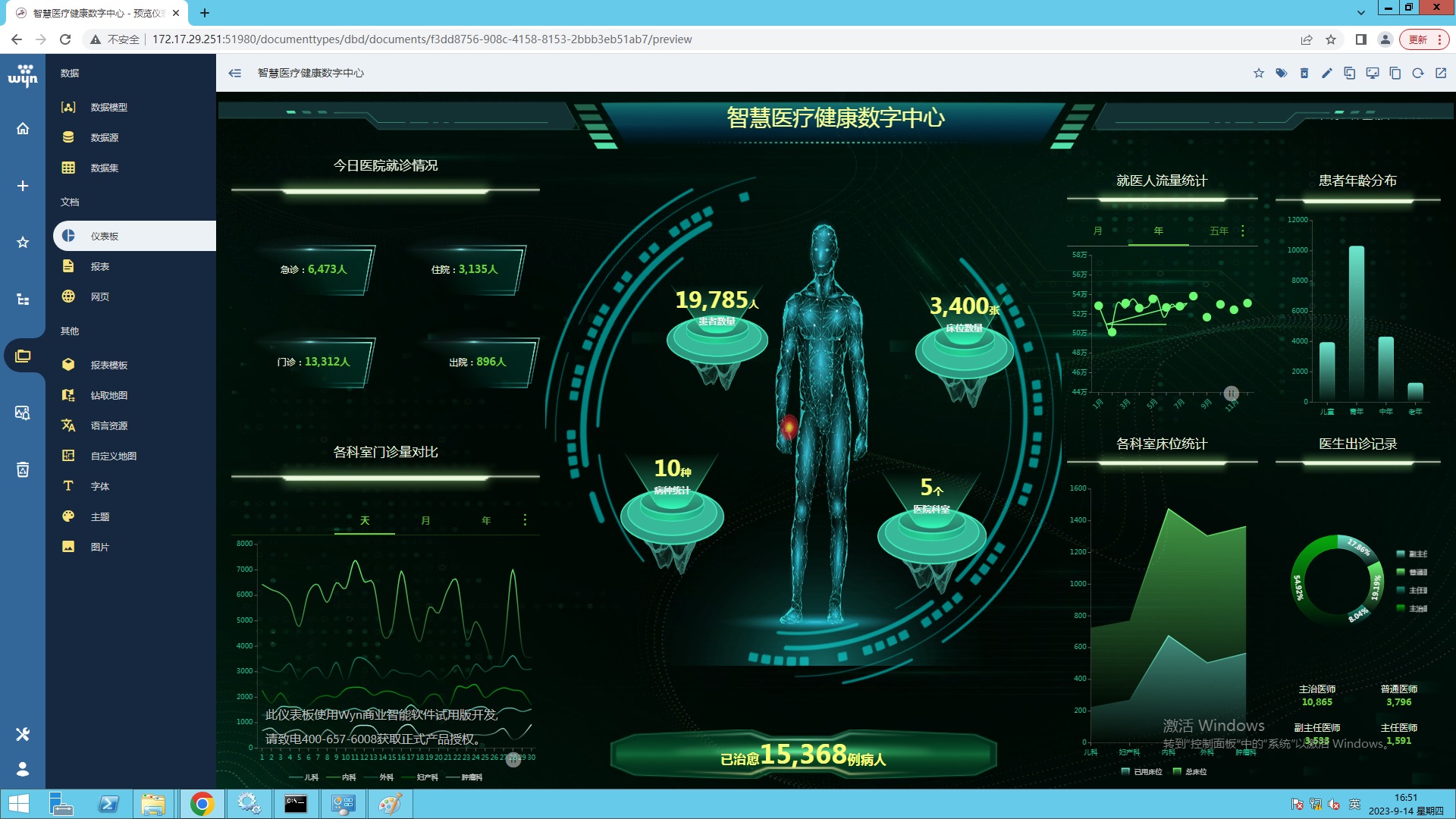
Task: Open the three-dot menu of 就医人流量统计
Action: pyautogui.click(x=1243, y=231)
